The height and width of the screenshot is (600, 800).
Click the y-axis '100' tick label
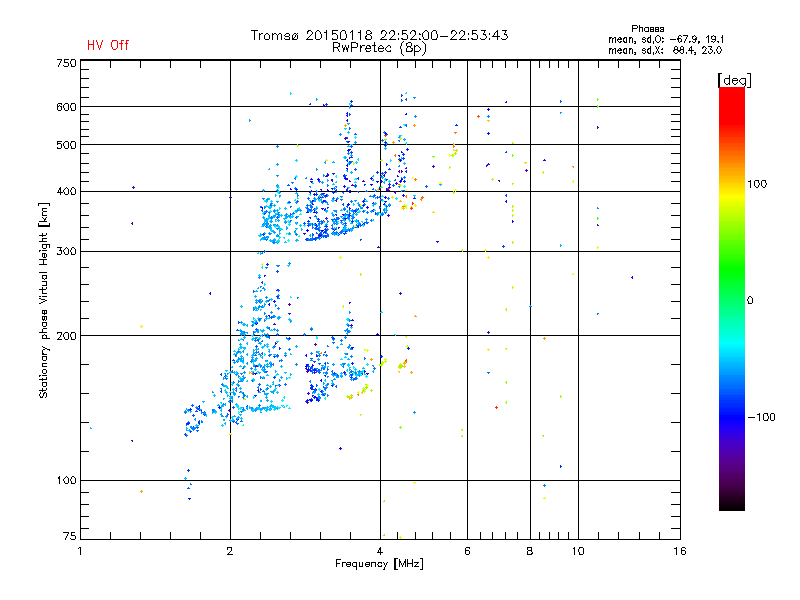tap(66, 481)
